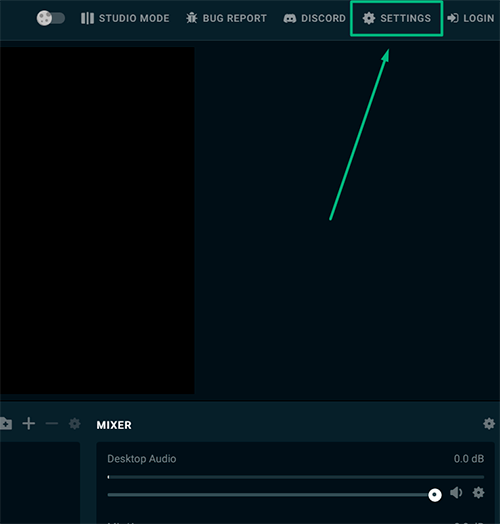Click the black preview canvas
Viewport: 500px width, 524px height.
(x=97, y=221)
